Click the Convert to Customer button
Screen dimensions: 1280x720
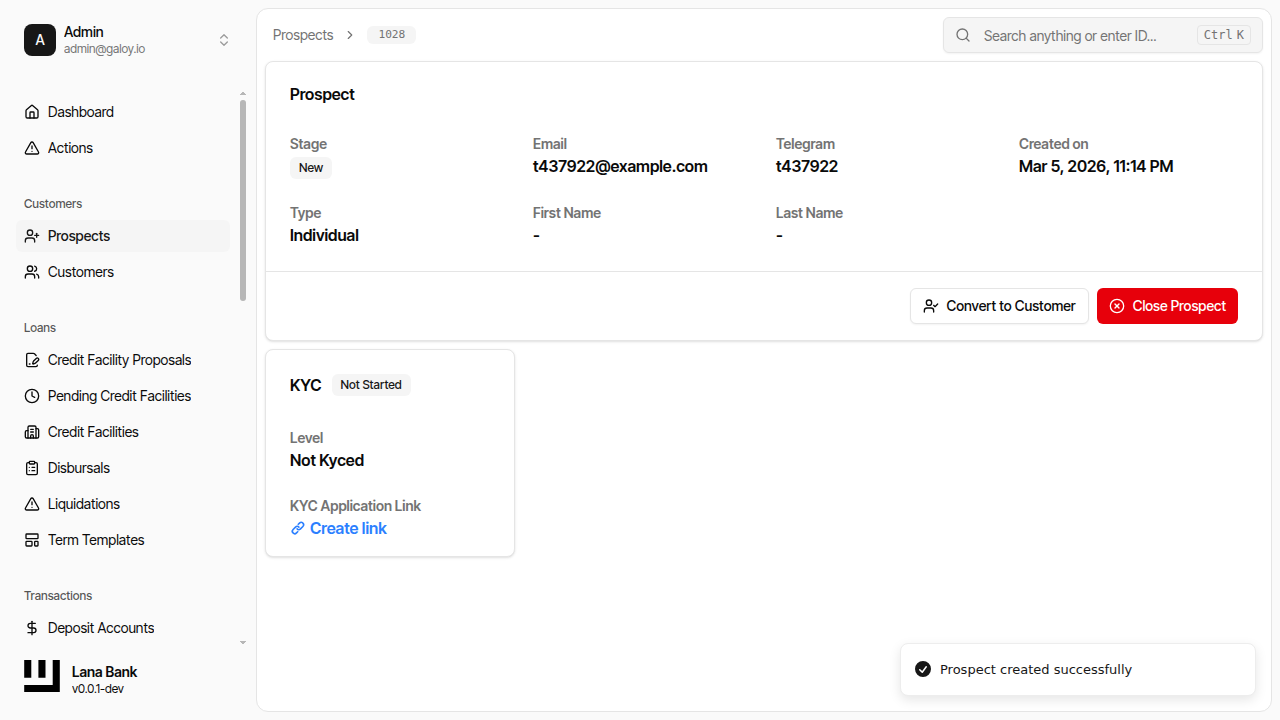(x=999, y=305)
